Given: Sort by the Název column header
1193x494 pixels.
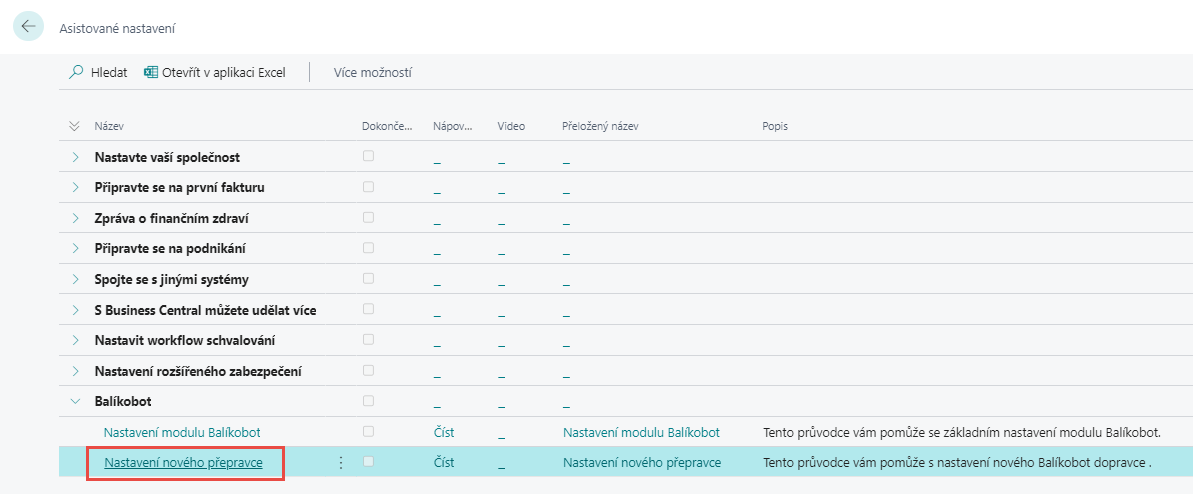Looking at the screenshot, I should point(108,127).
